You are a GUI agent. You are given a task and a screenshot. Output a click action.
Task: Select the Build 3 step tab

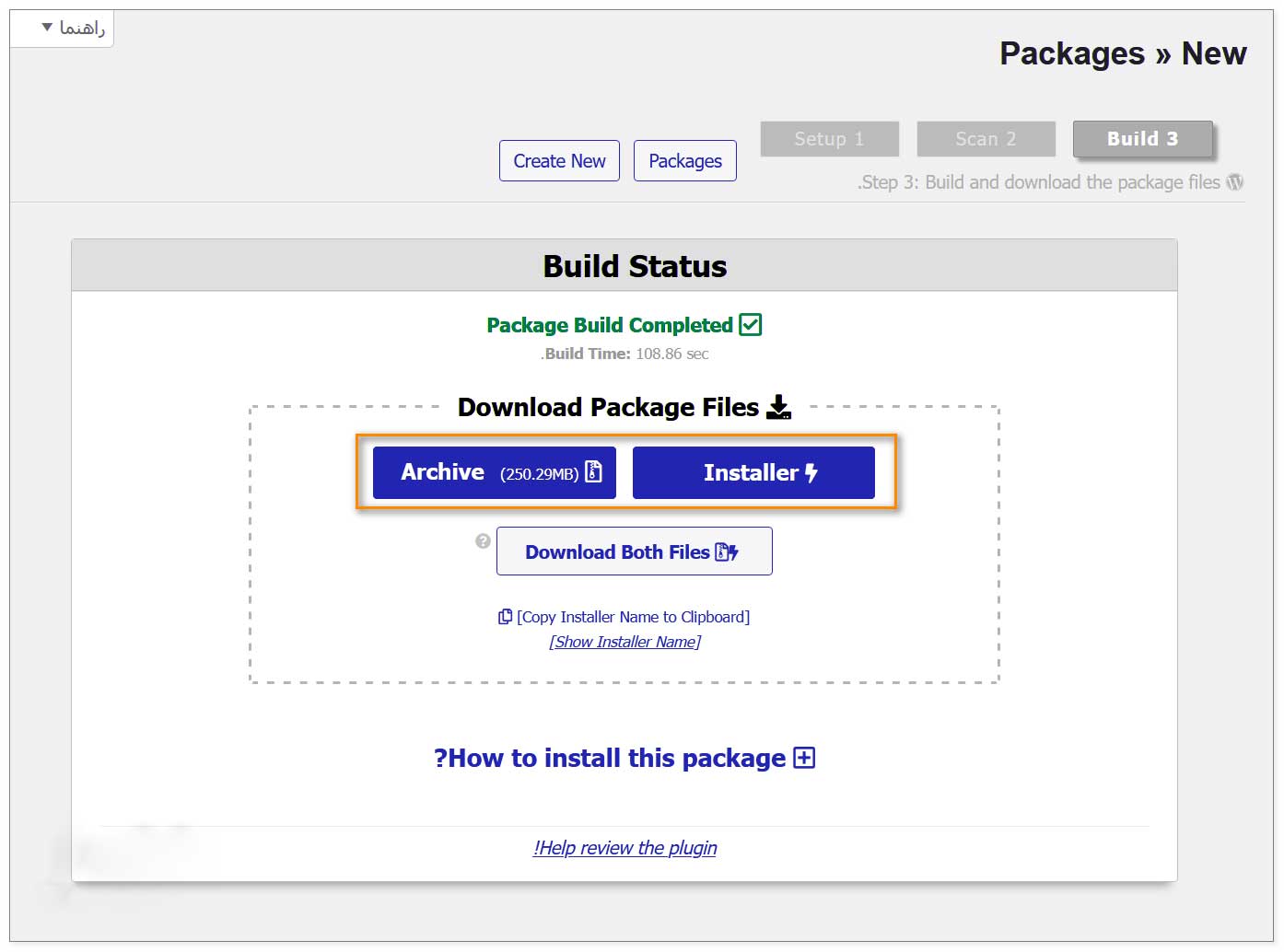pos(1142,139)
